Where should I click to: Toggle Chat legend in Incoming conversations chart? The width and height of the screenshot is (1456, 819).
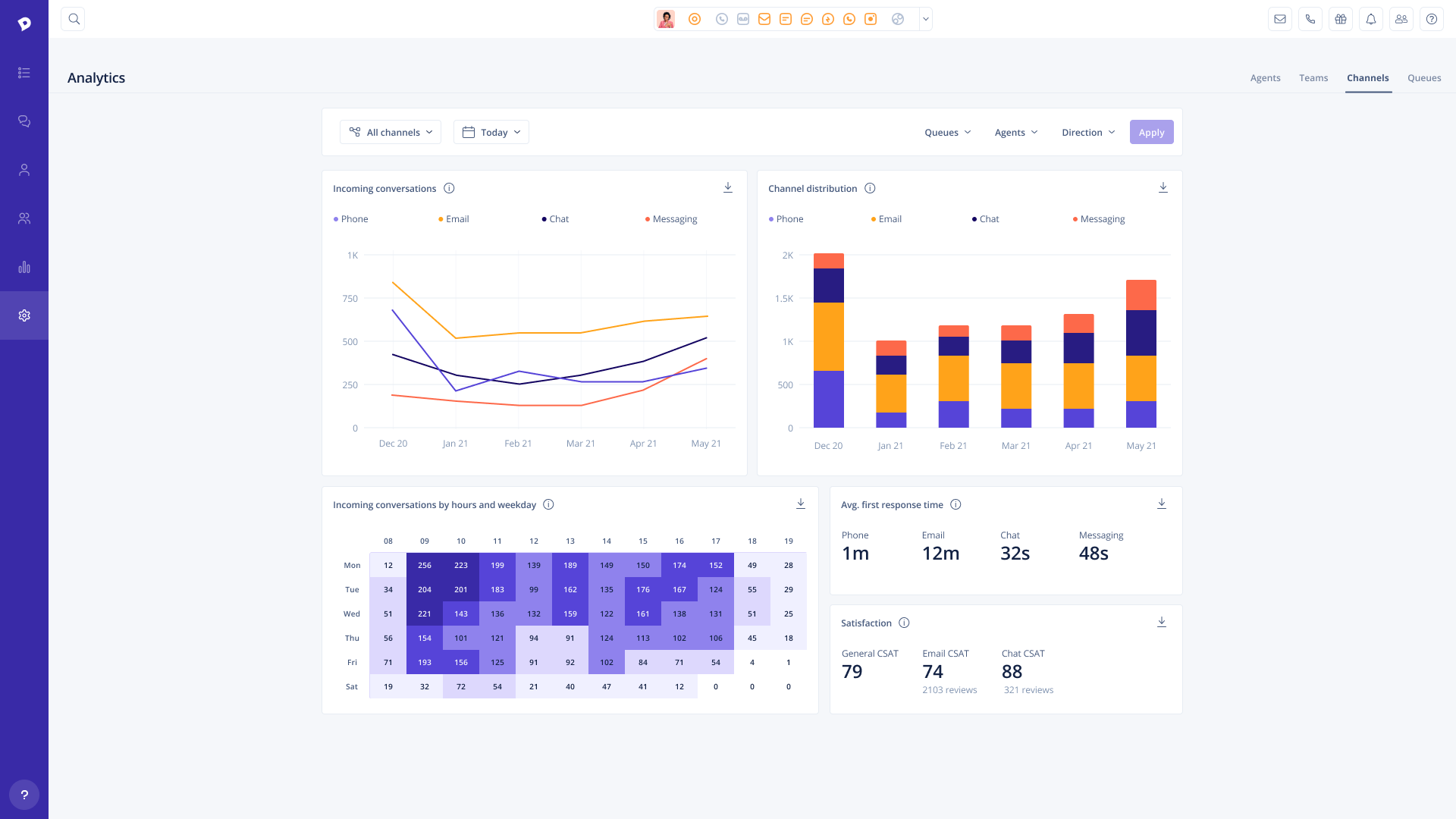pos(555,219)
